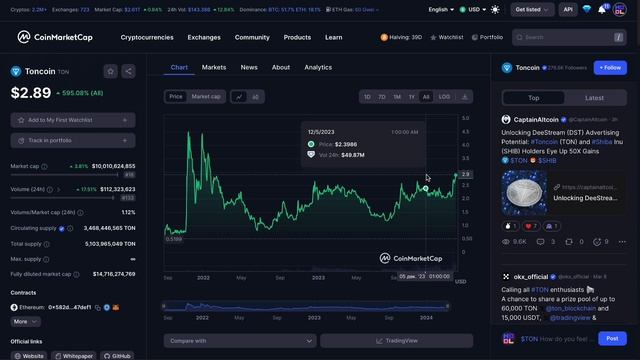Screen dimensions: 640x360
Task: Click the thumbs-up reaction on post
Action: tap(510, 226)
